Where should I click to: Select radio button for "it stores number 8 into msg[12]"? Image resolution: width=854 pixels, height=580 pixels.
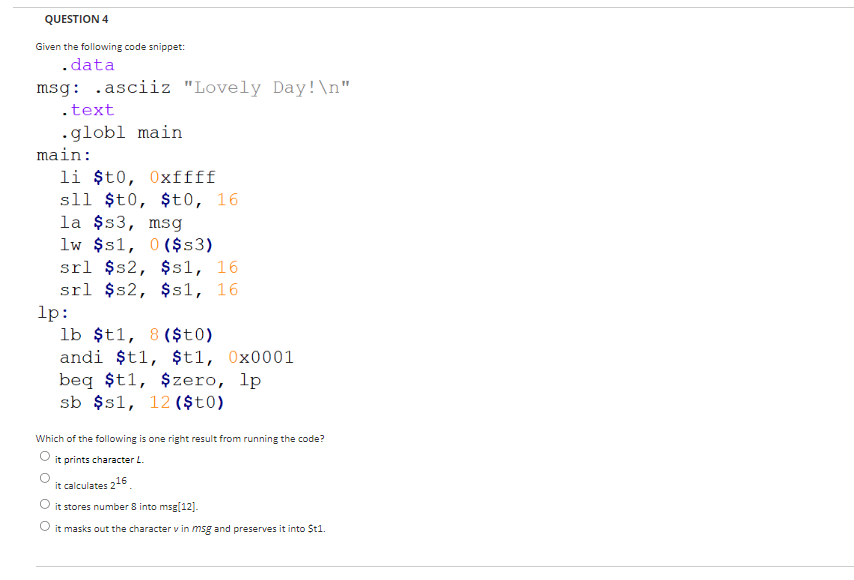point(44,503)
